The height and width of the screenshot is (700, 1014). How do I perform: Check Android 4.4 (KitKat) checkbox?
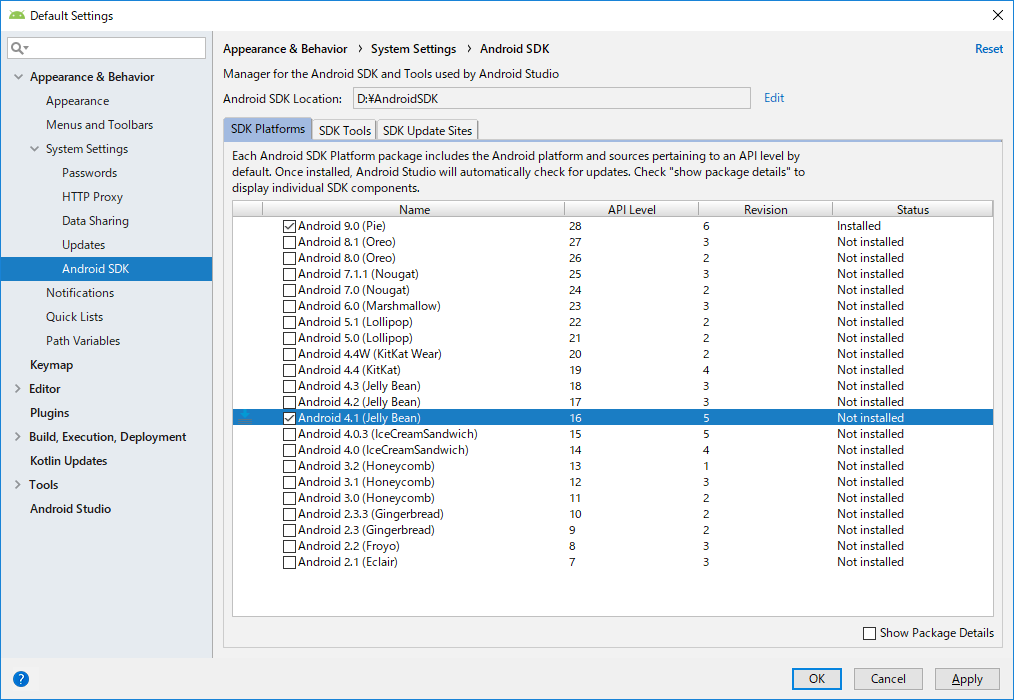click(x=289, y=370)
